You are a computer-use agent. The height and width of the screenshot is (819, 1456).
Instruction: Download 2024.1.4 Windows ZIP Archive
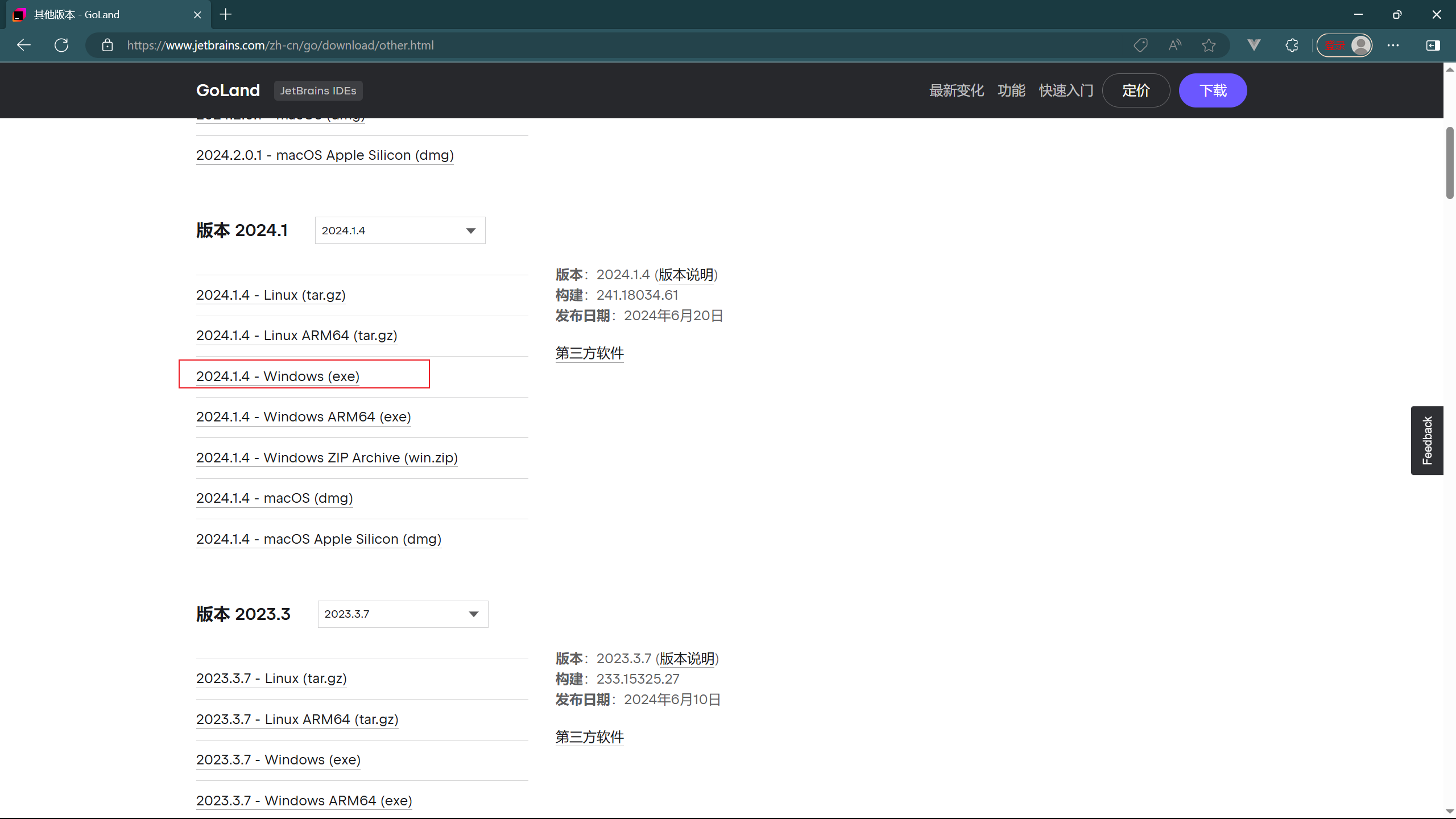click(327, 458)
